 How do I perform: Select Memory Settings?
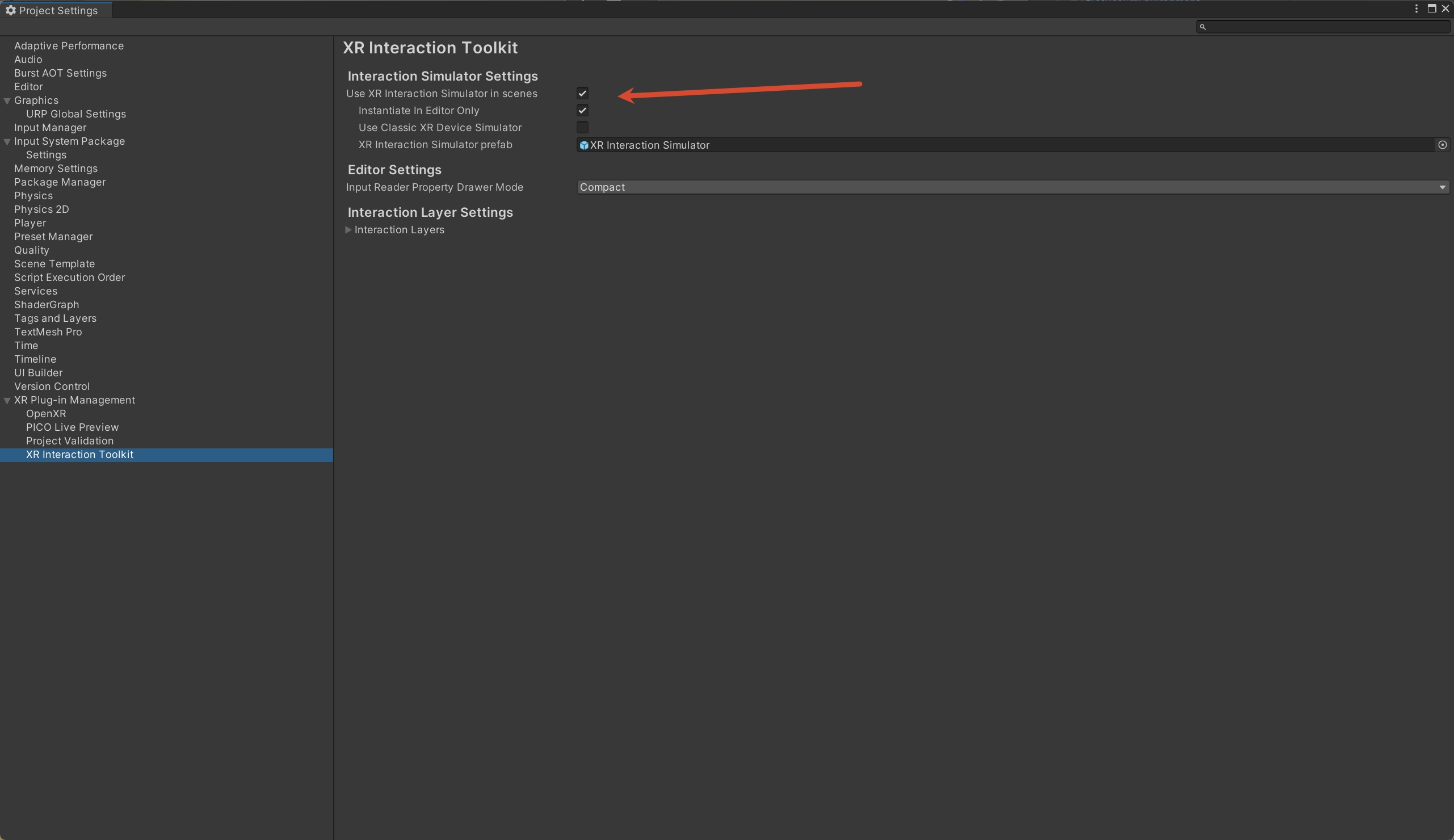pyautogui.click(x=56, y=169)
